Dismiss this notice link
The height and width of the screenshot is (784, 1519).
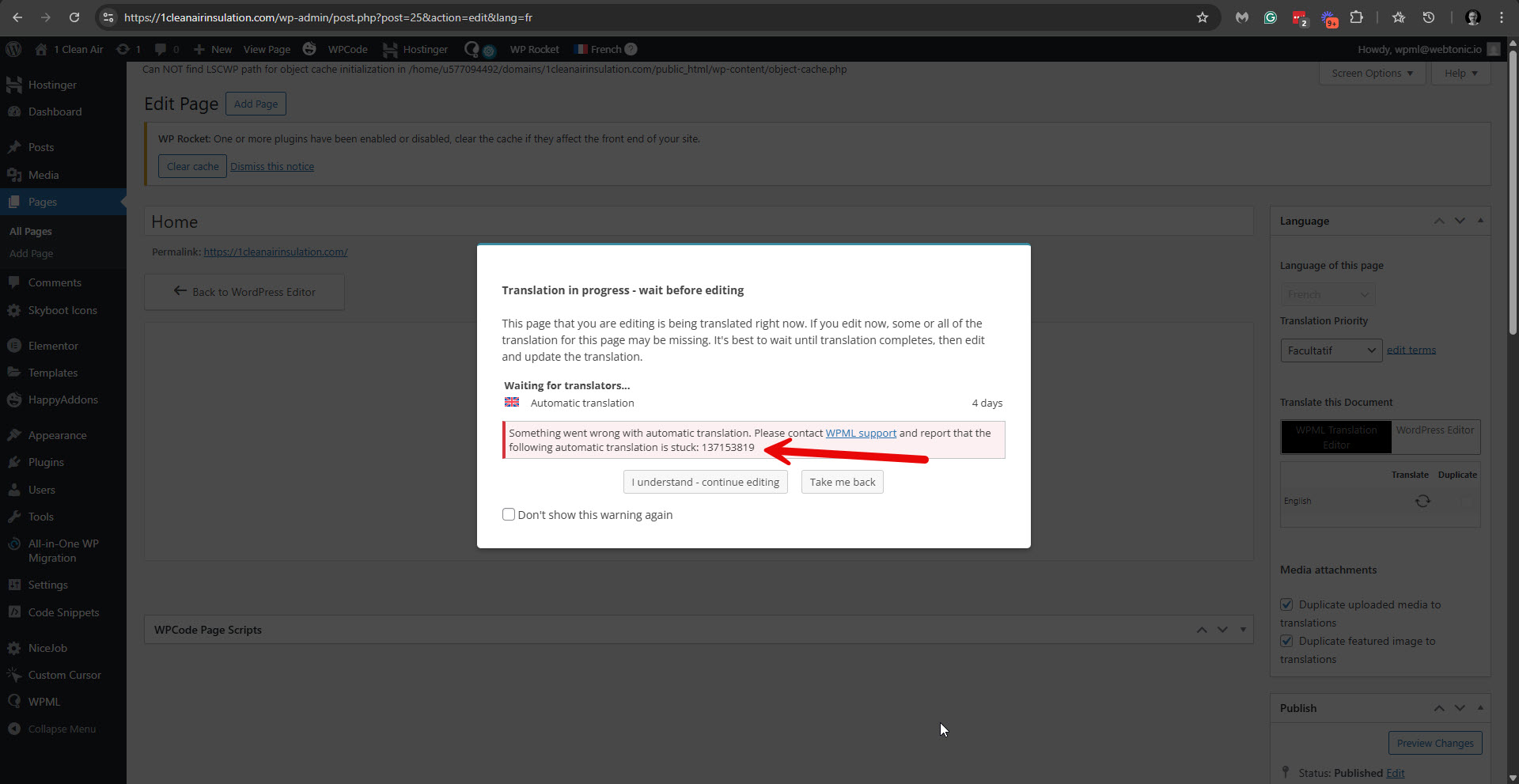point(272,166)
